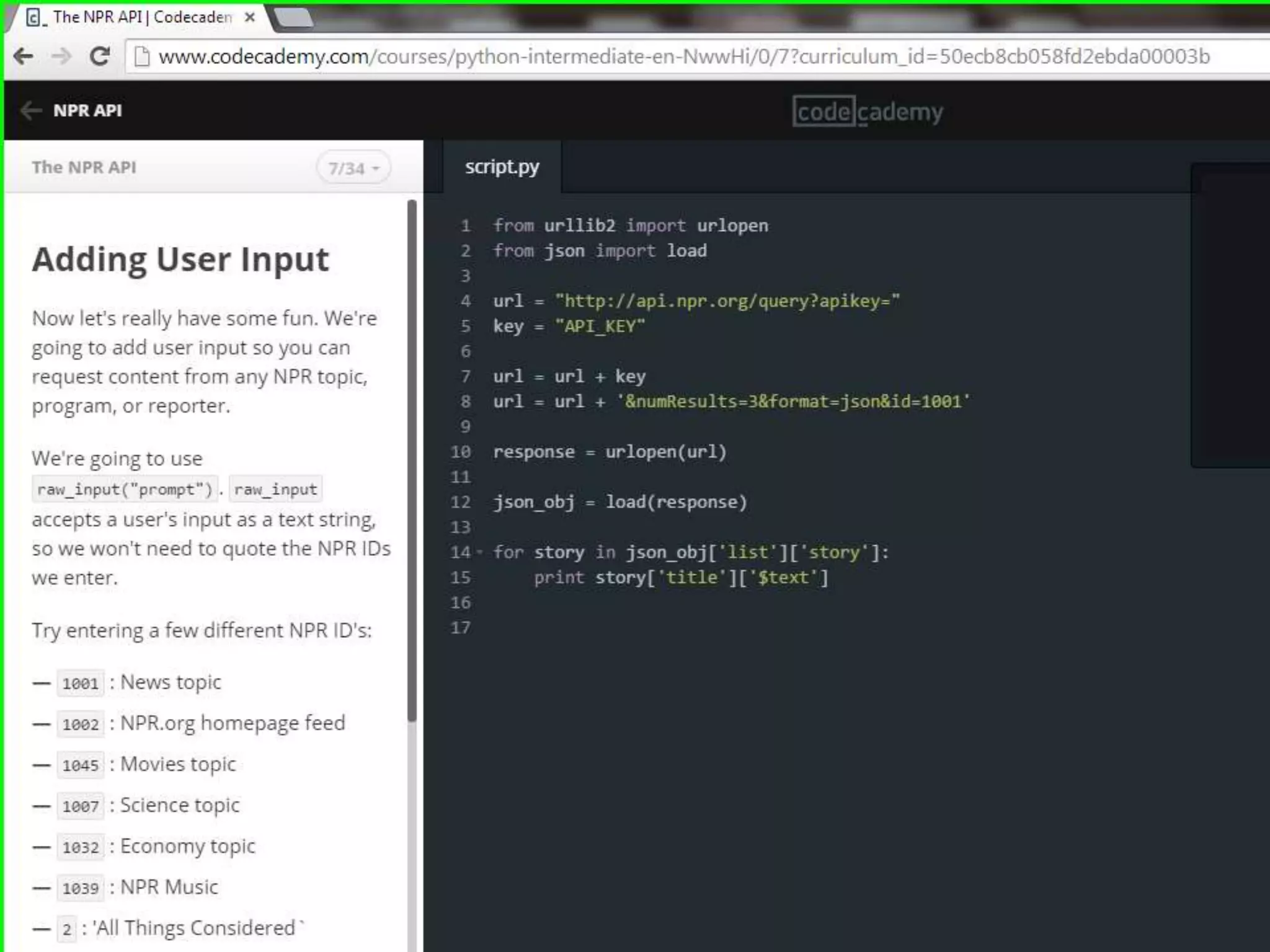Click the Adding User Input heading
1270x952 pixels.
180,260
